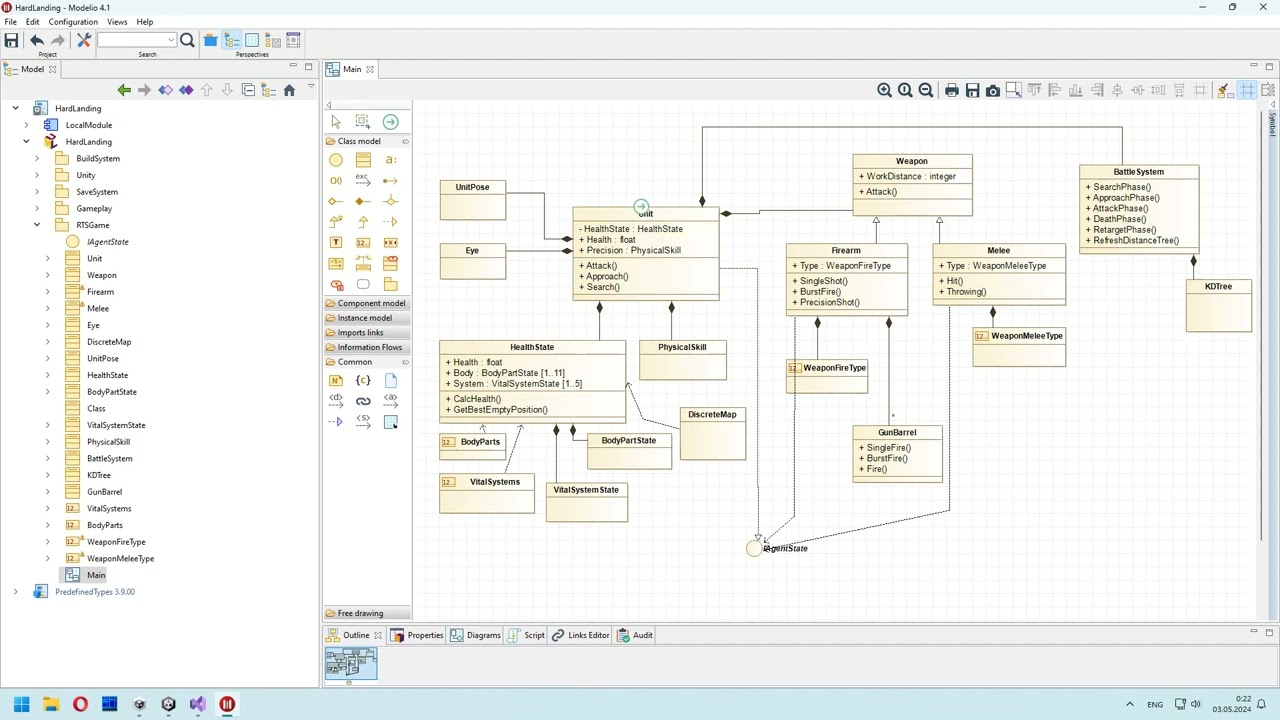Select BattleSystem in the model tree
Viewport: 1280px width, 720px height.
pyautogui.click(x=109, y=458)
